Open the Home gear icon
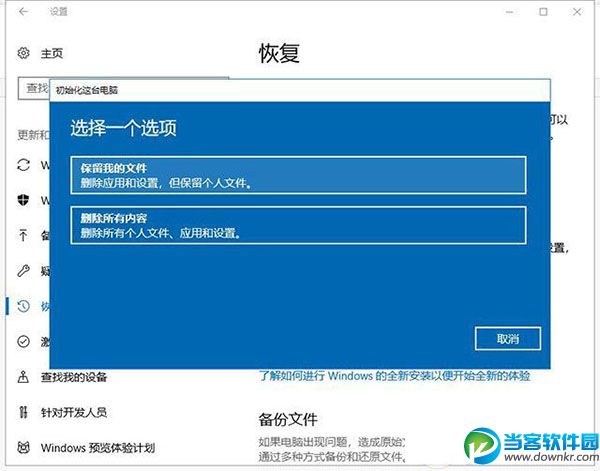Viewport: 600px width, 471px height. pyautogui.click(x=23, y=53)
